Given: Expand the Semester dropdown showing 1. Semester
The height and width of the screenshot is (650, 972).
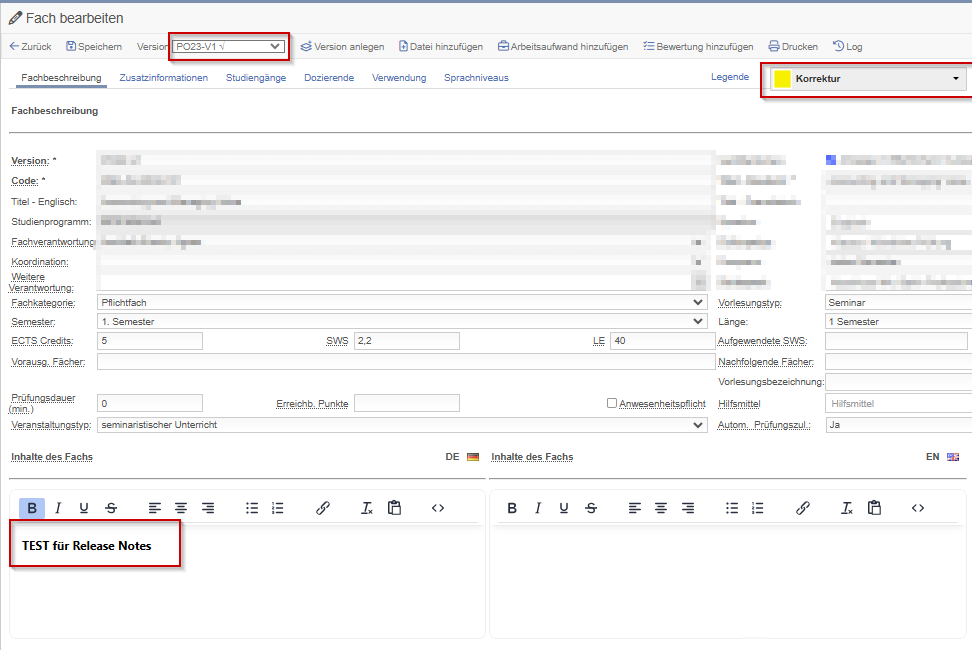Looking at the screenshot, I should point(402,322).
